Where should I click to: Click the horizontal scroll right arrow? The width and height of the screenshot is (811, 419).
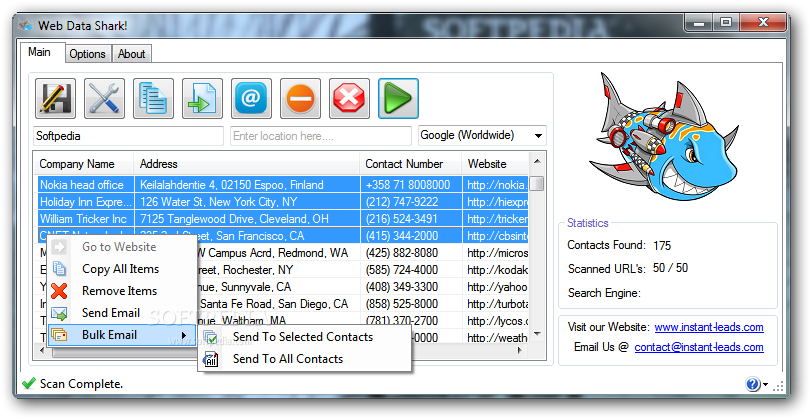pos(520,351)
